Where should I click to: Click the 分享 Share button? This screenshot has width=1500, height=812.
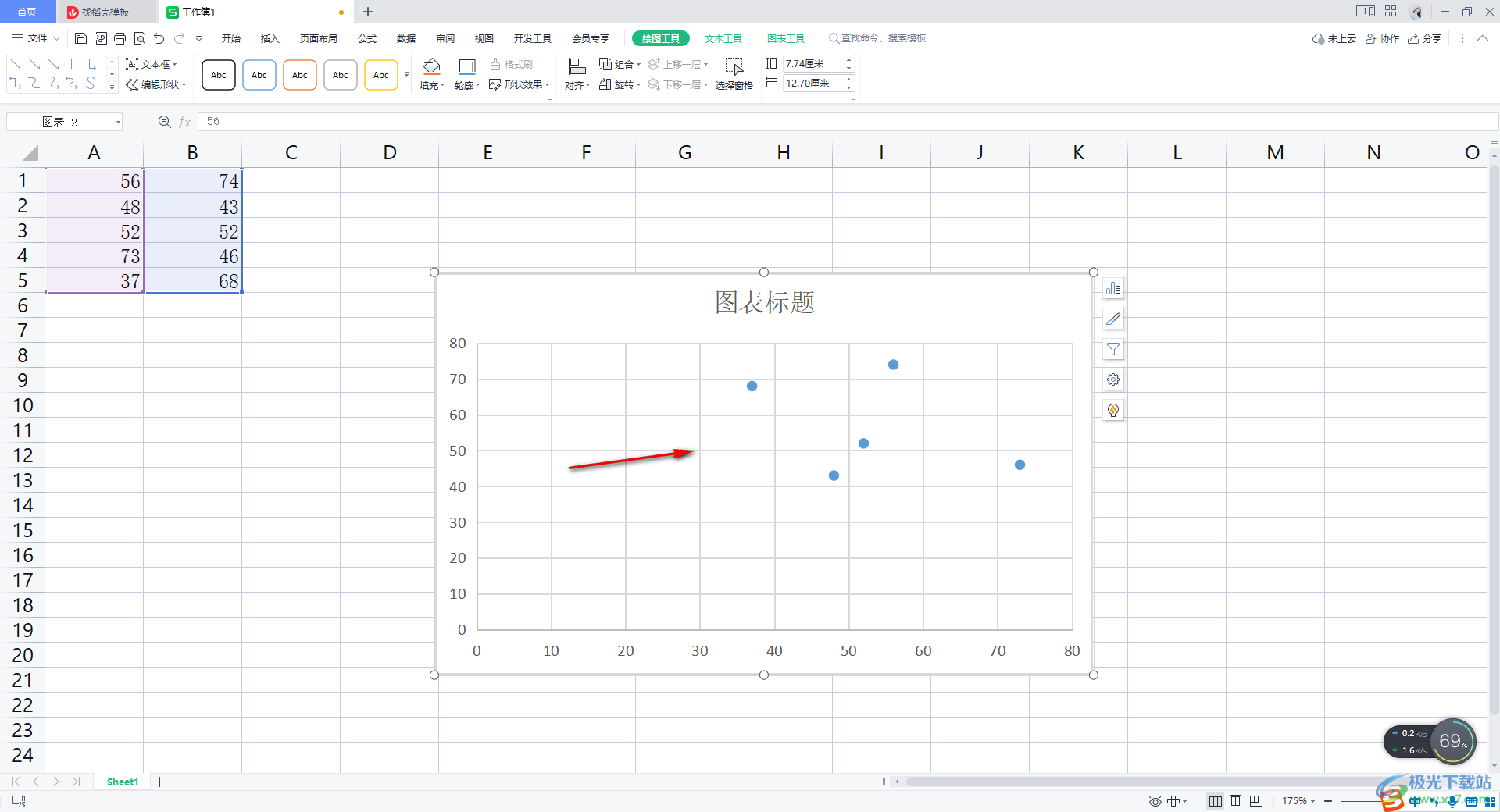click(1425, 38)
